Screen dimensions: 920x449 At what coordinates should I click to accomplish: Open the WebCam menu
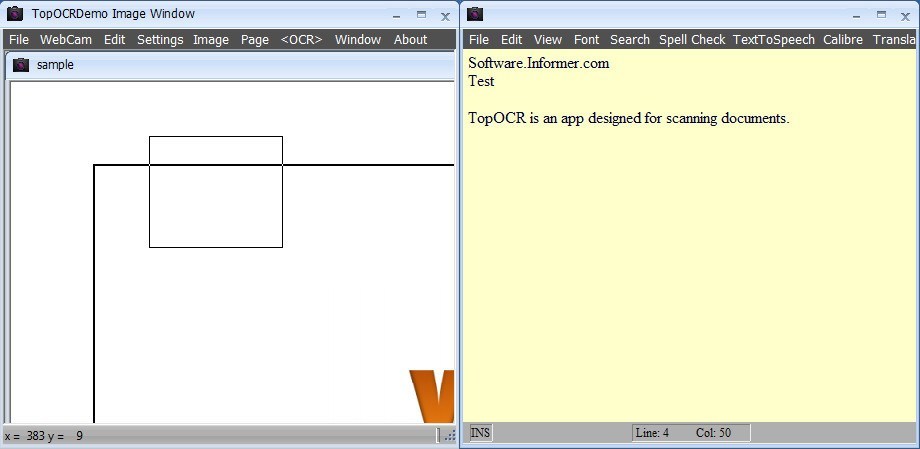point(66,40)
